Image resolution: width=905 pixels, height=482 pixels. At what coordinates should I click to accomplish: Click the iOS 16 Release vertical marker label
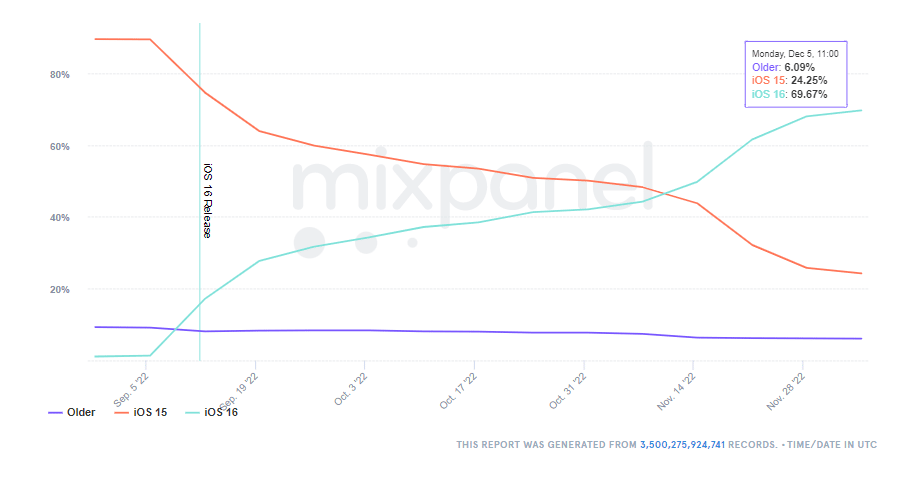point(207,200)
